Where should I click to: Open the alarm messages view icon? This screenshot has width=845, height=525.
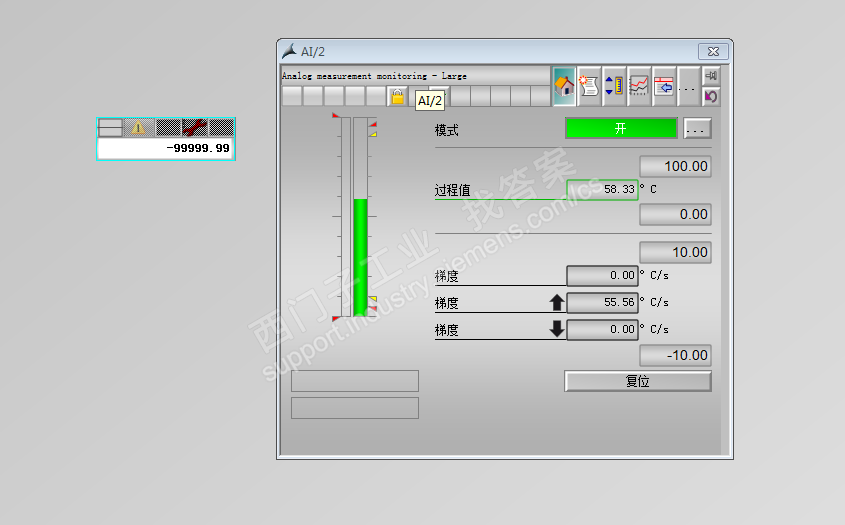589,86
